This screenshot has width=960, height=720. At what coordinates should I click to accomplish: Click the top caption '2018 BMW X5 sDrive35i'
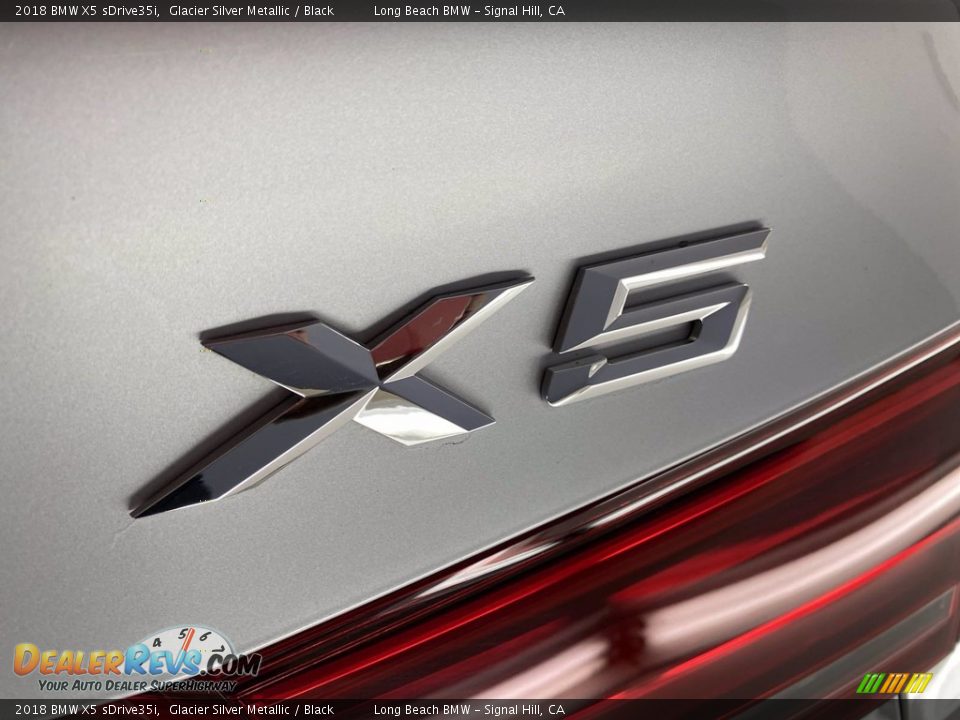click(87, 10)
